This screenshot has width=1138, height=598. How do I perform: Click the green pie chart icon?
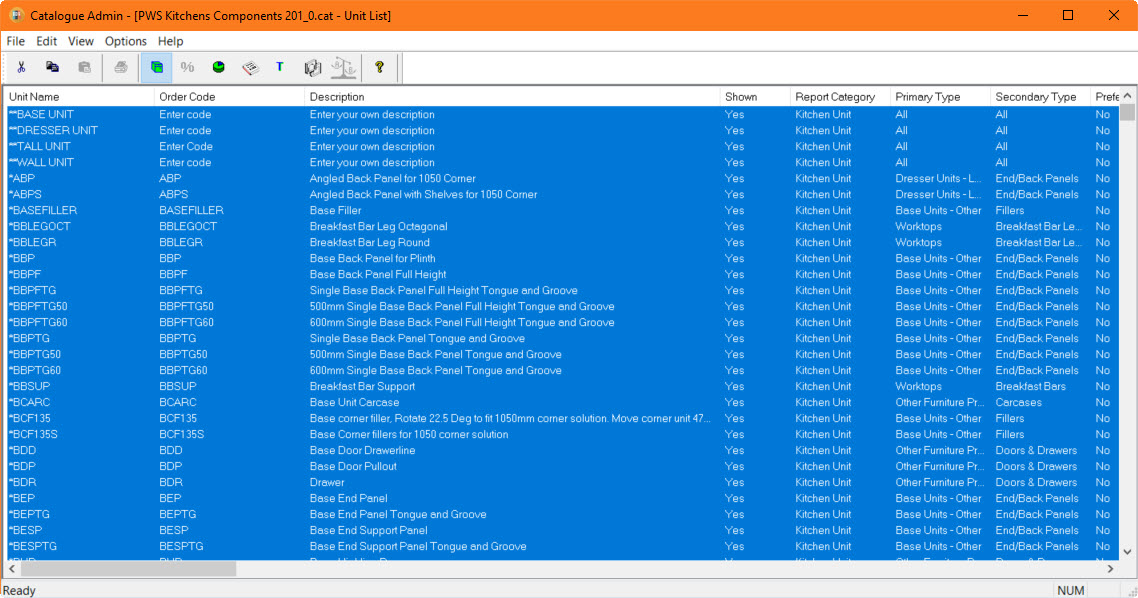(218, 67)
